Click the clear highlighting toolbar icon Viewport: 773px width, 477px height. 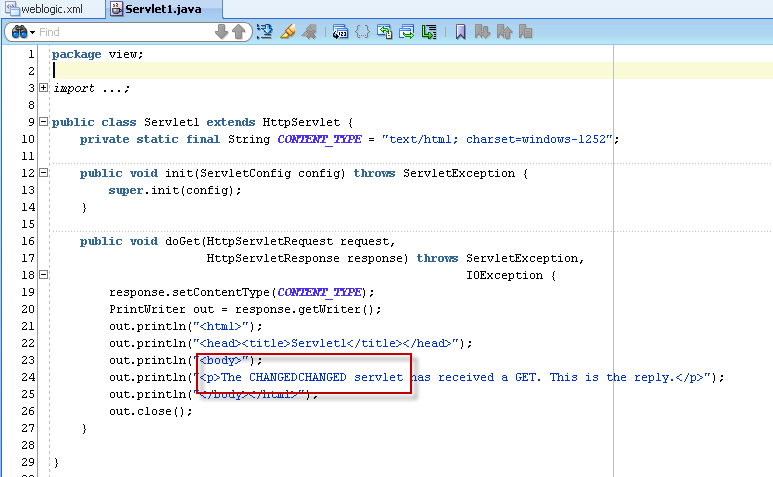(310, 32)
